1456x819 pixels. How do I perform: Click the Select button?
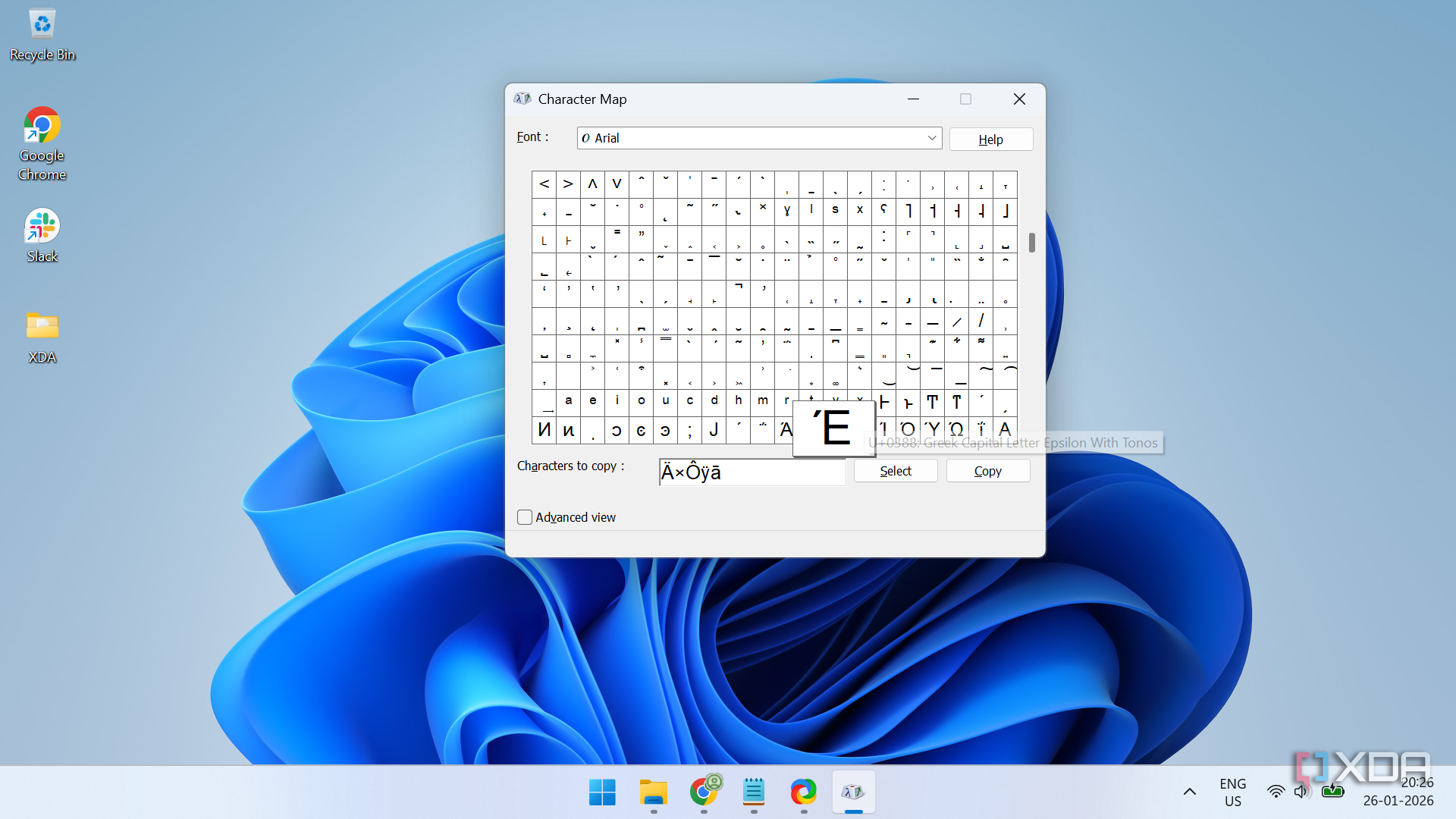coord(896,471)
